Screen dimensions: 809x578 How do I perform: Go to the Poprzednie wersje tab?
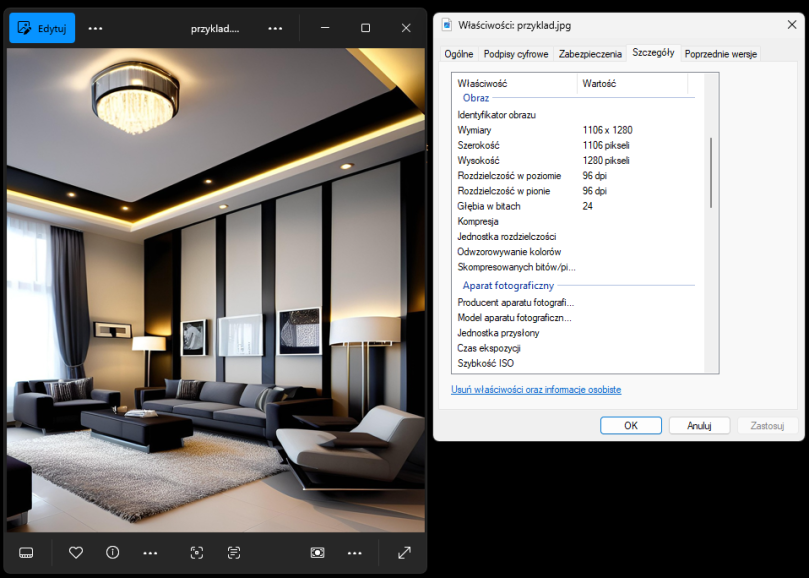click(x=720, y=54)
